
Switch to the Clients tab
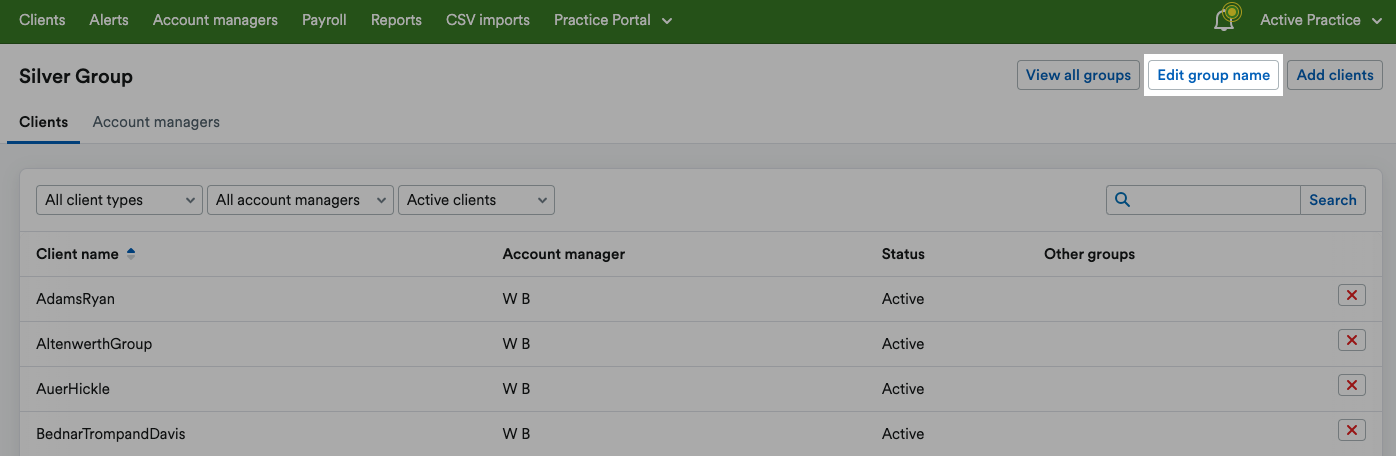coord(44,122)
